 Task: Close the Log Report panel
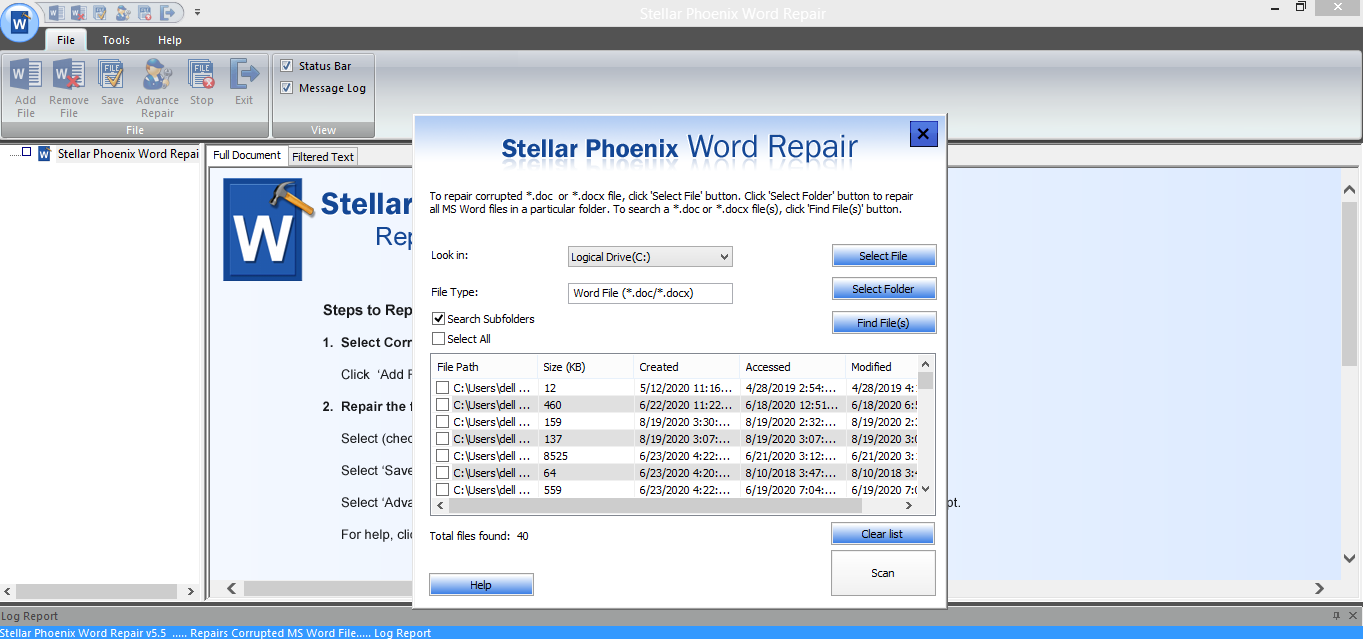coord(1353,616)
